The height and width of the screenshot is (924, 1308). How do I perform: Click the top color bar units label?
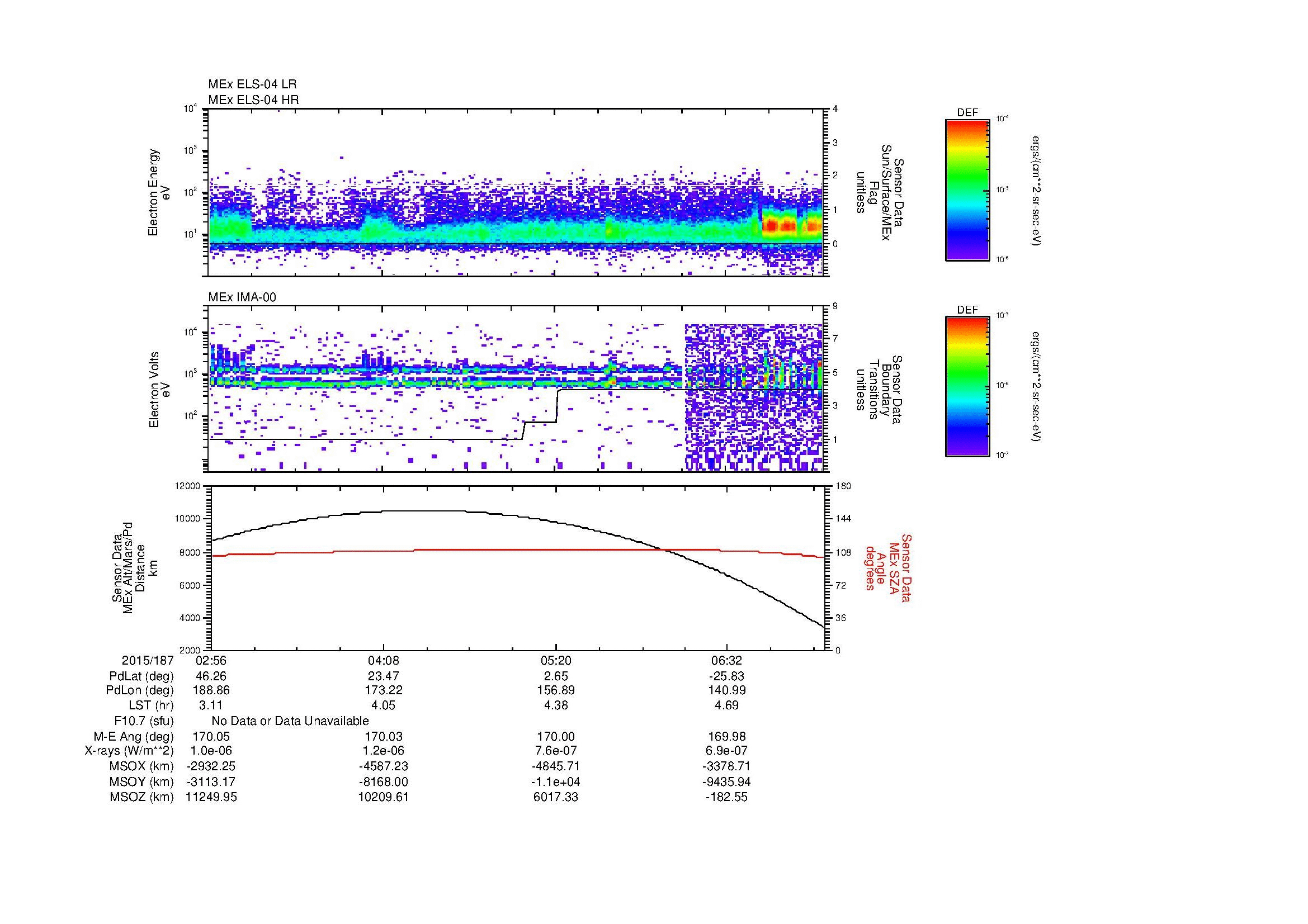pos(1036,190)
